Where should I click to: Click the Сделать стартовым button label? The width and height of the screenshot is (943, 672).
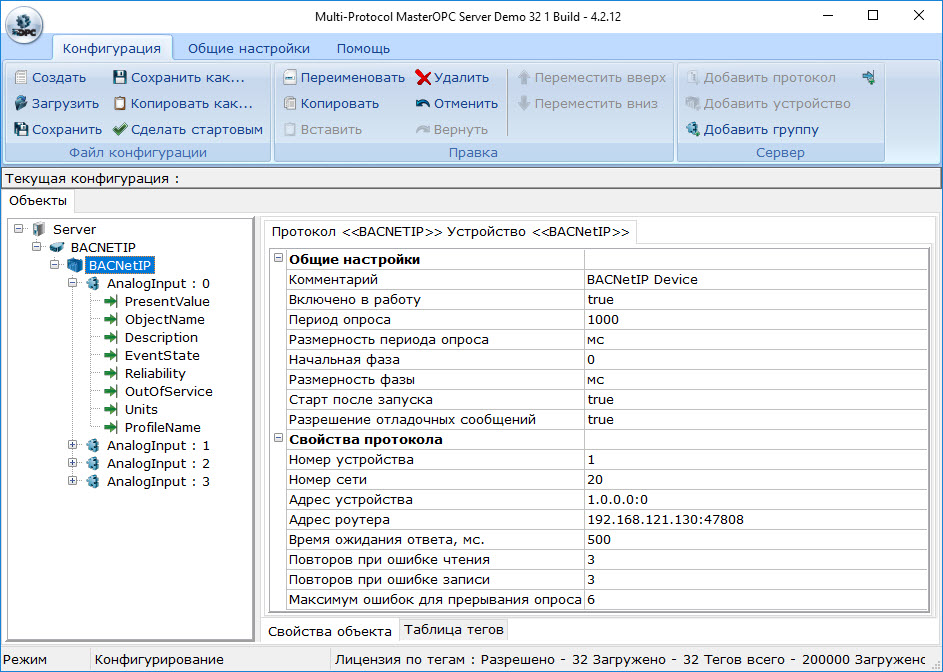coord(197,129)
